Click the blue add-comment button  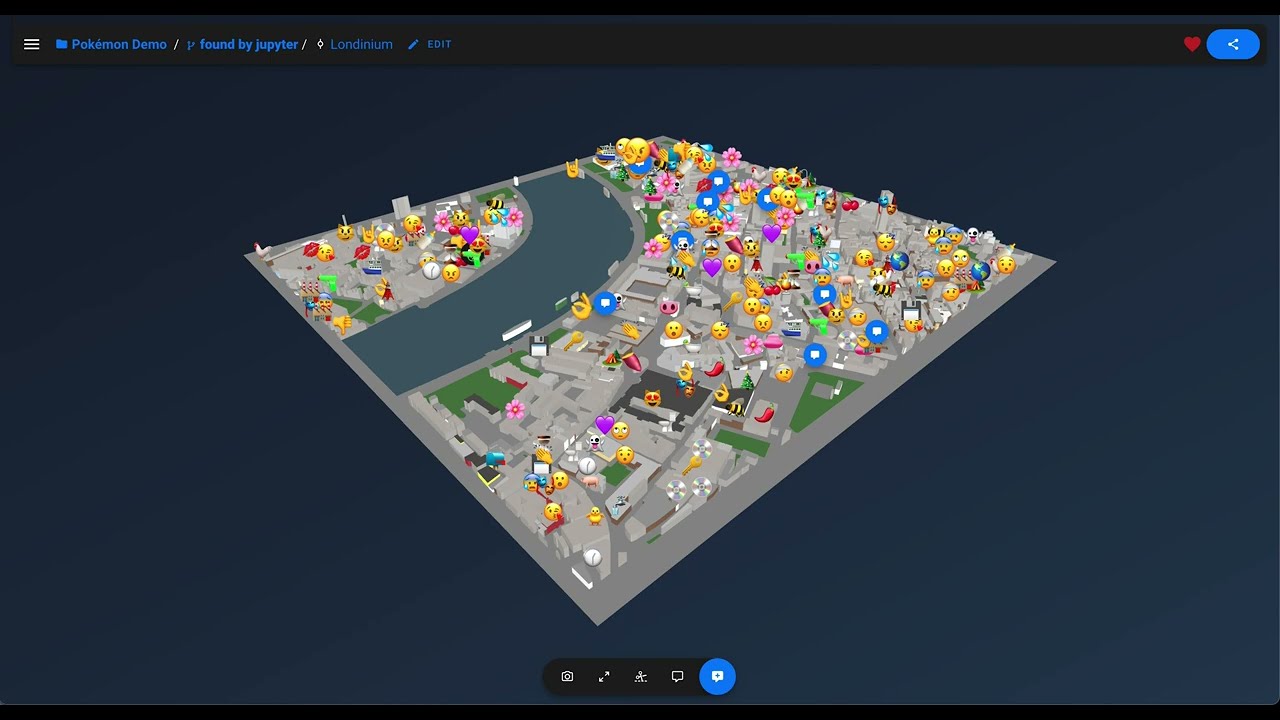tap(717, 677)
